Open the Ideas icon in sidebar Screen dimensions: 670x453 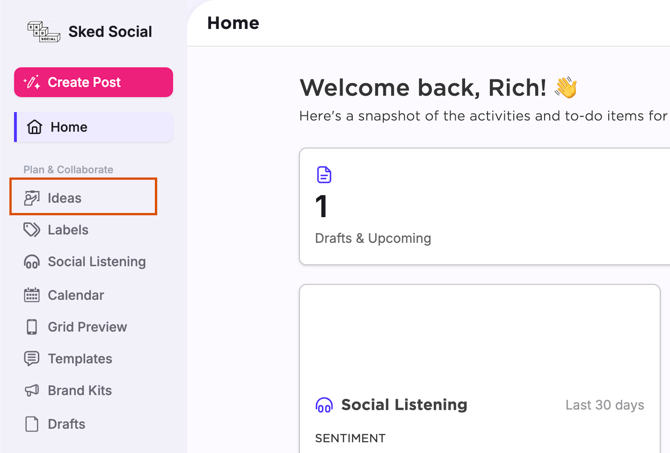point(32,198)
